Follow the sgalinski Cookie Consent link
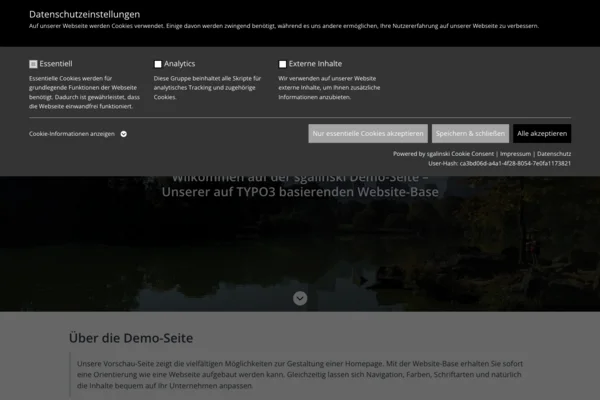 [458, 154]
